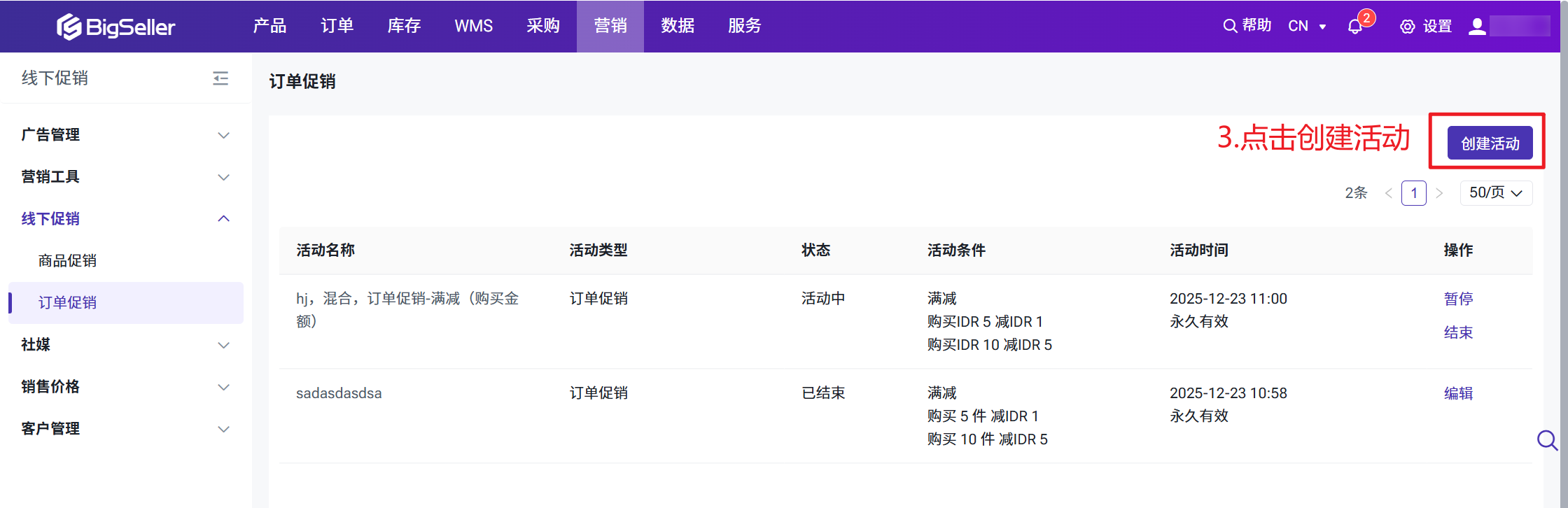
Task: Click the settings gear icon
Action: coord(1407,27)
